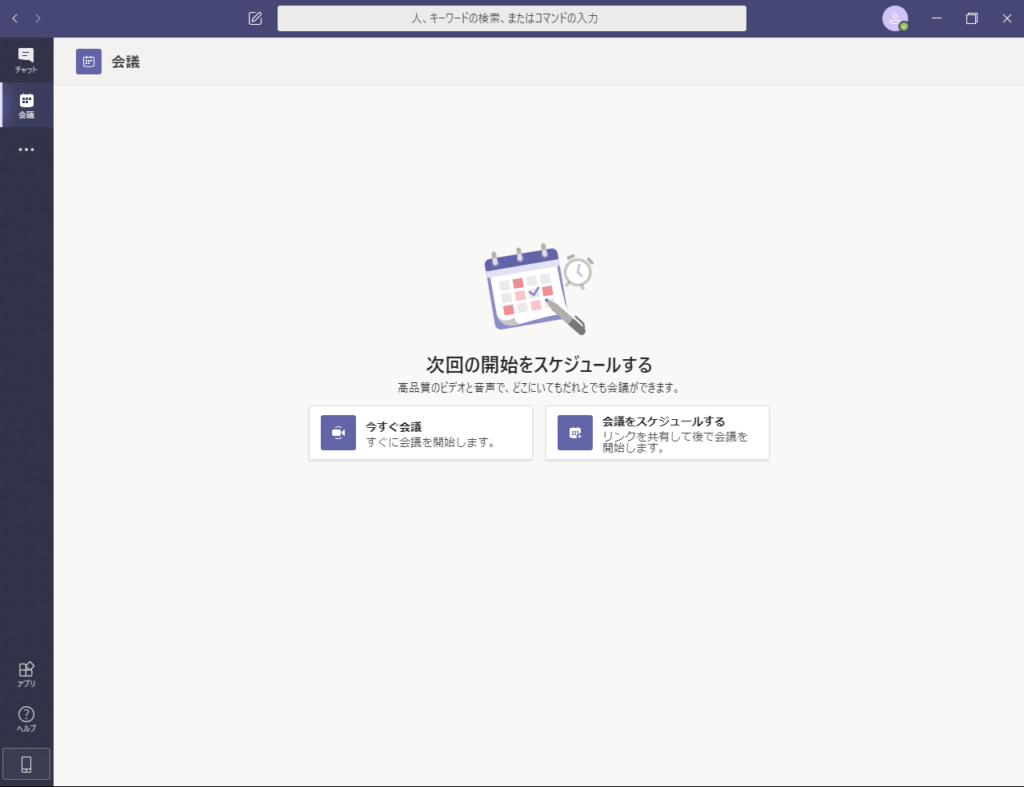Close the Teams window
The height and width of the screenshot is (787, 1024).
[1007, 18]
